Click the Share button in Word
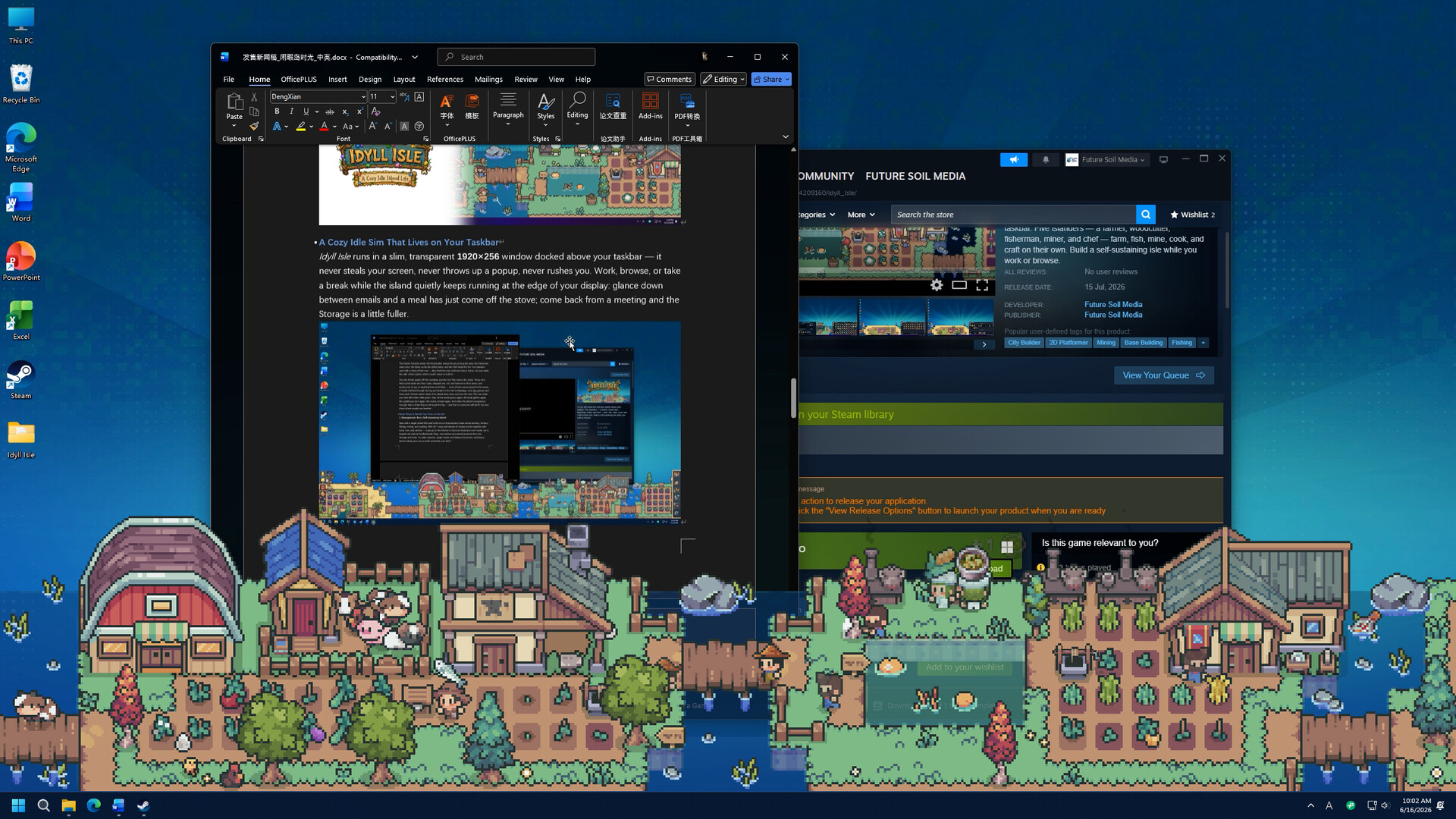 tap(771, 79)
